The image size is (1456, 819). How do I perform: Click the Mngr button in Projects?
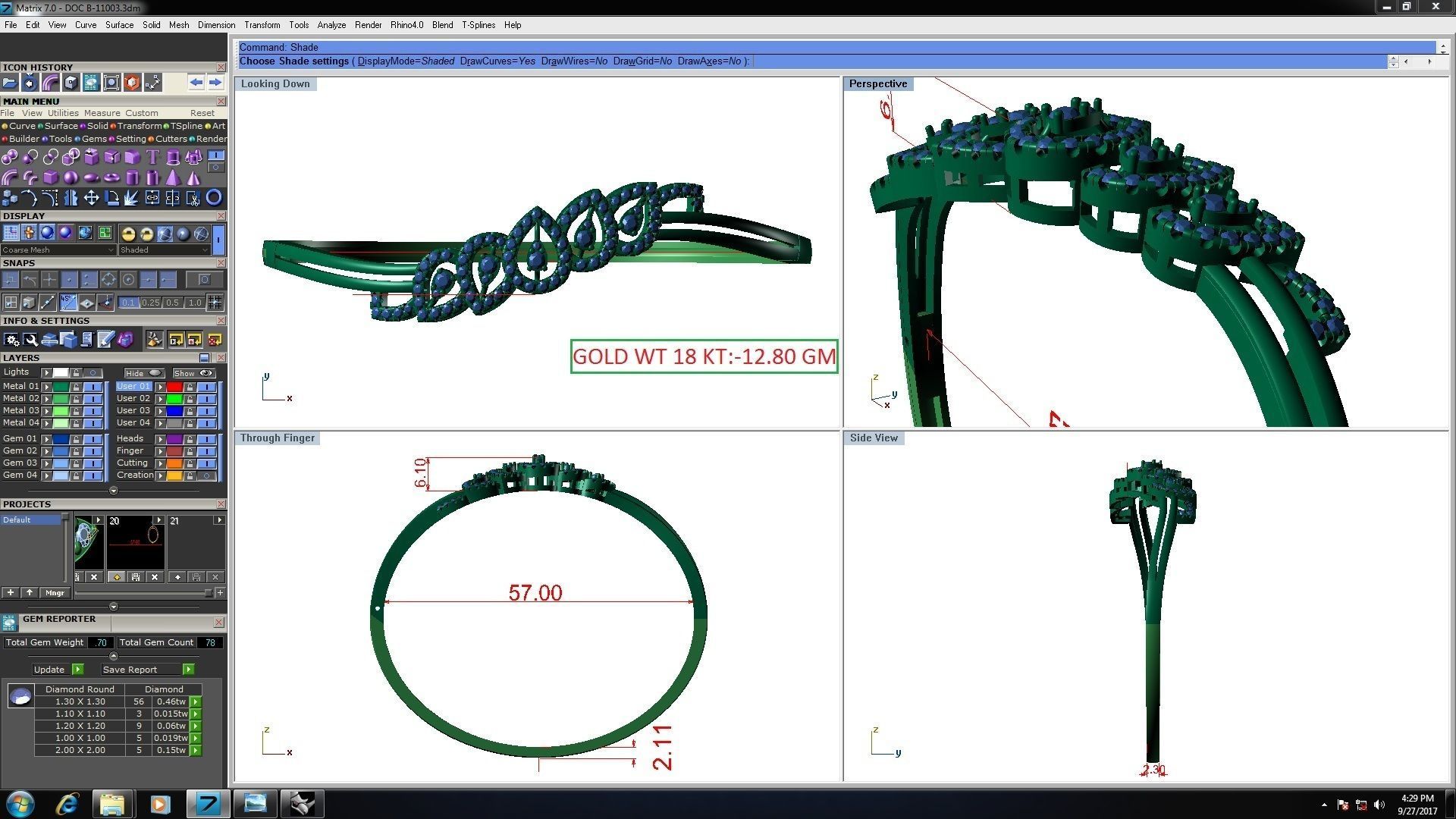pos(55,593)
